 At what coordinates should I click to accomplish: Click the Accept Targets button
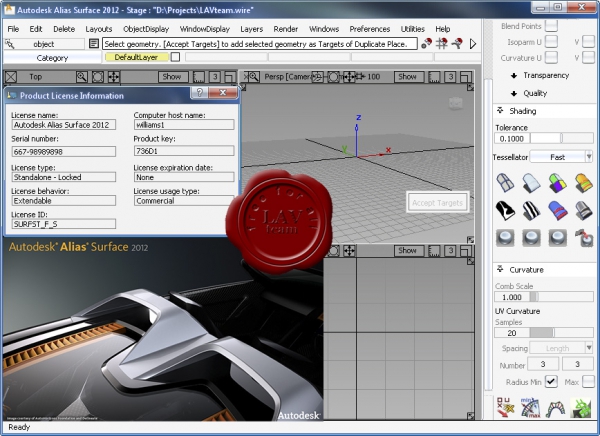pos(437,203)
